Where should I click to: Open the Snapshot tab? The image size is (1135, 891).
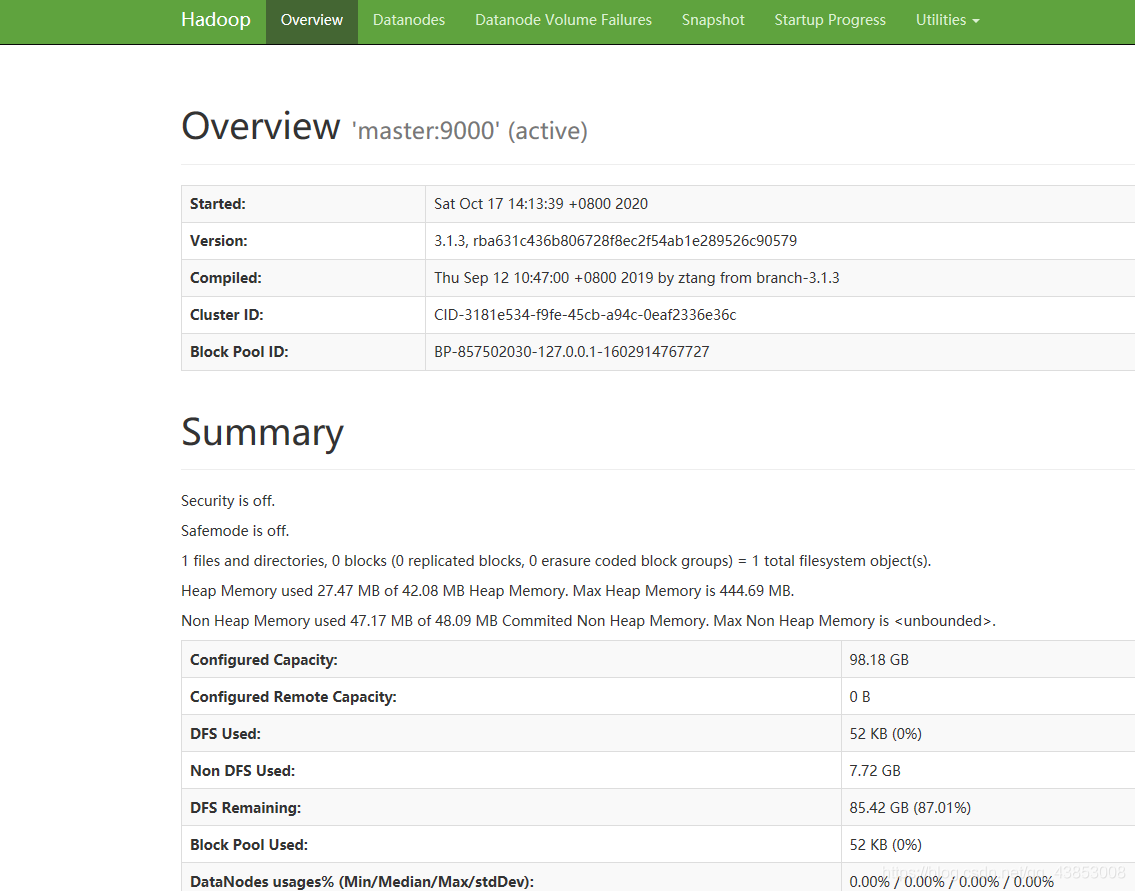click(713, 20)
